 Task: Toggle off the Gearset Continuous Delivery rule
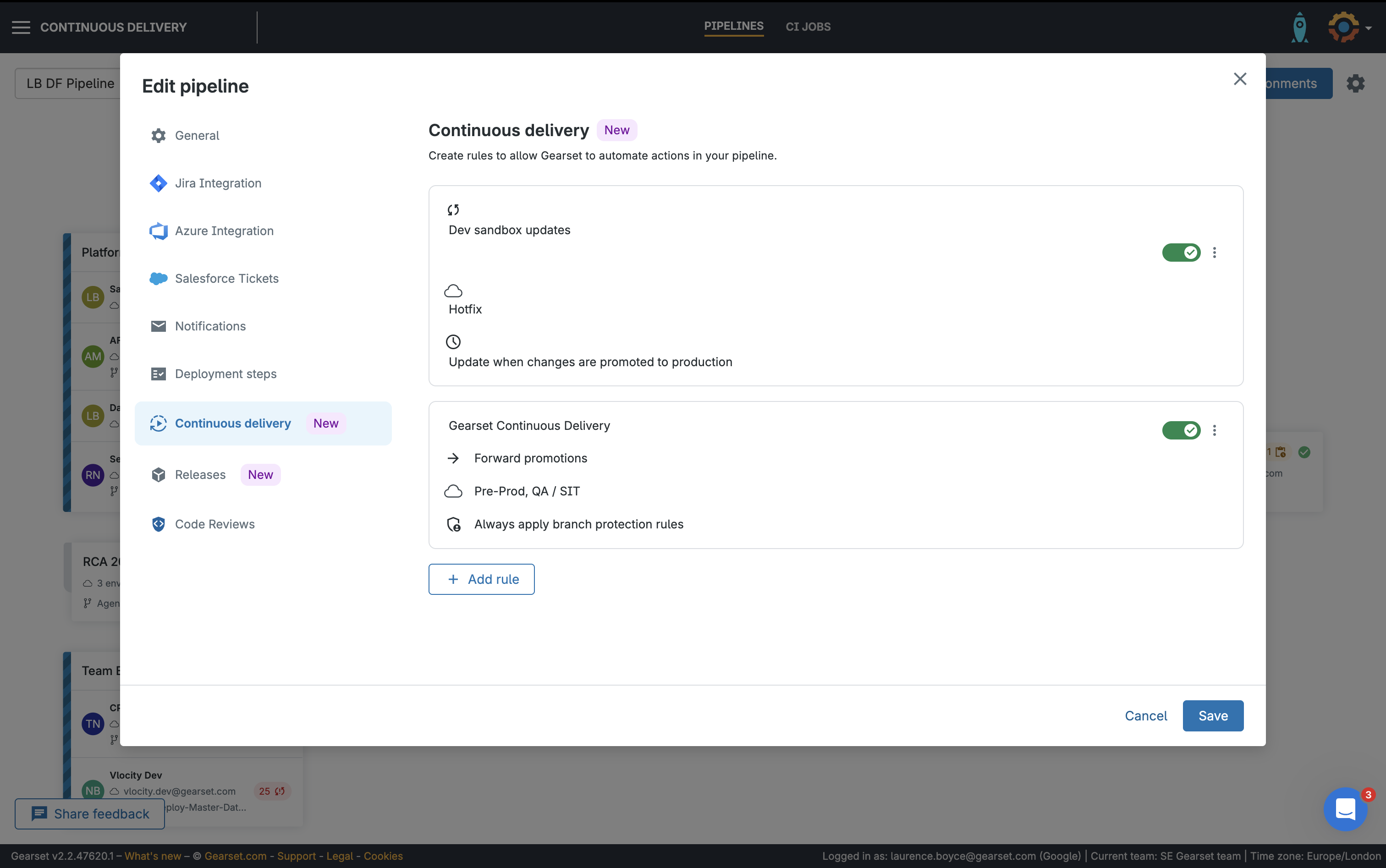(x=1181, y=430)
